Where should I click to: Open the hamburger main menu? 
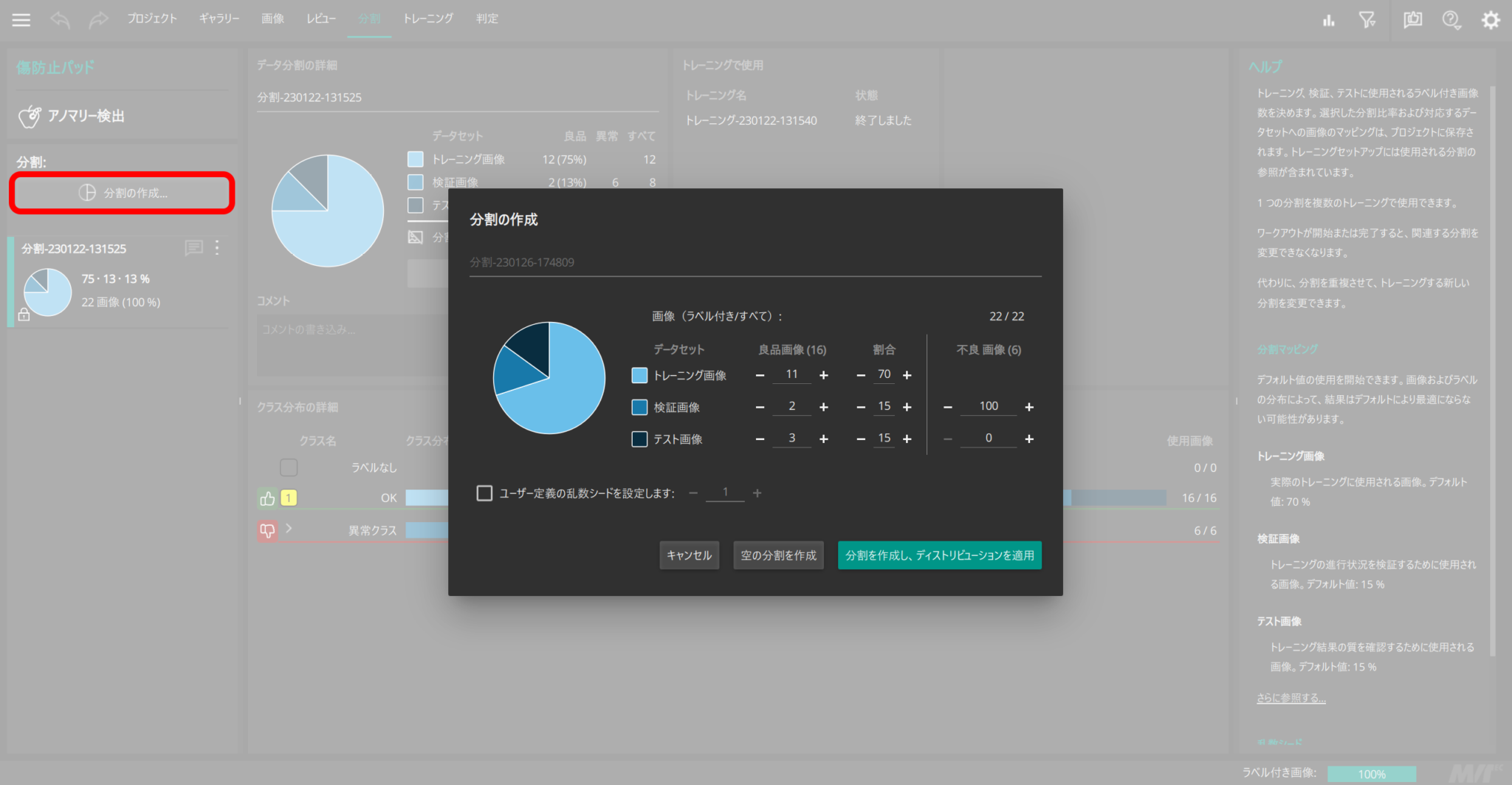coord(21,20)
